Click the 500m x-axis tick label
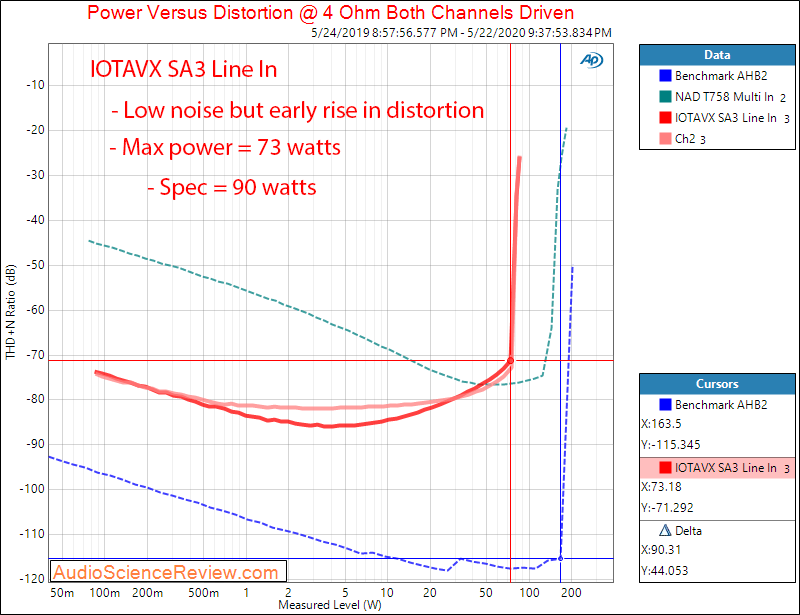Image resolution: width=800 pixels, height=615 pixels. (203, 593)
